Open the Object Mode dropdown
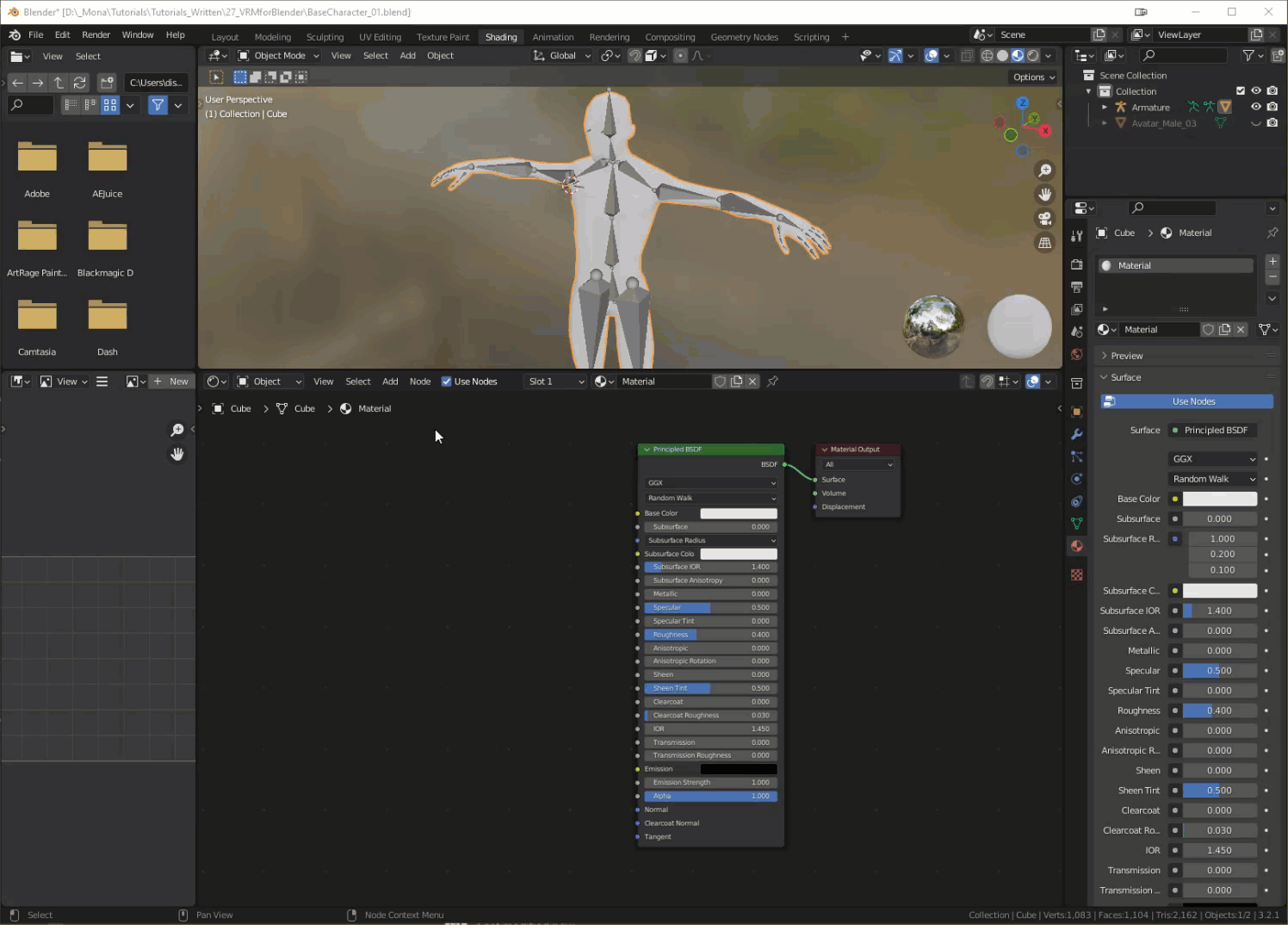This screenshot has height=925, width=1288. pos(279,55)
